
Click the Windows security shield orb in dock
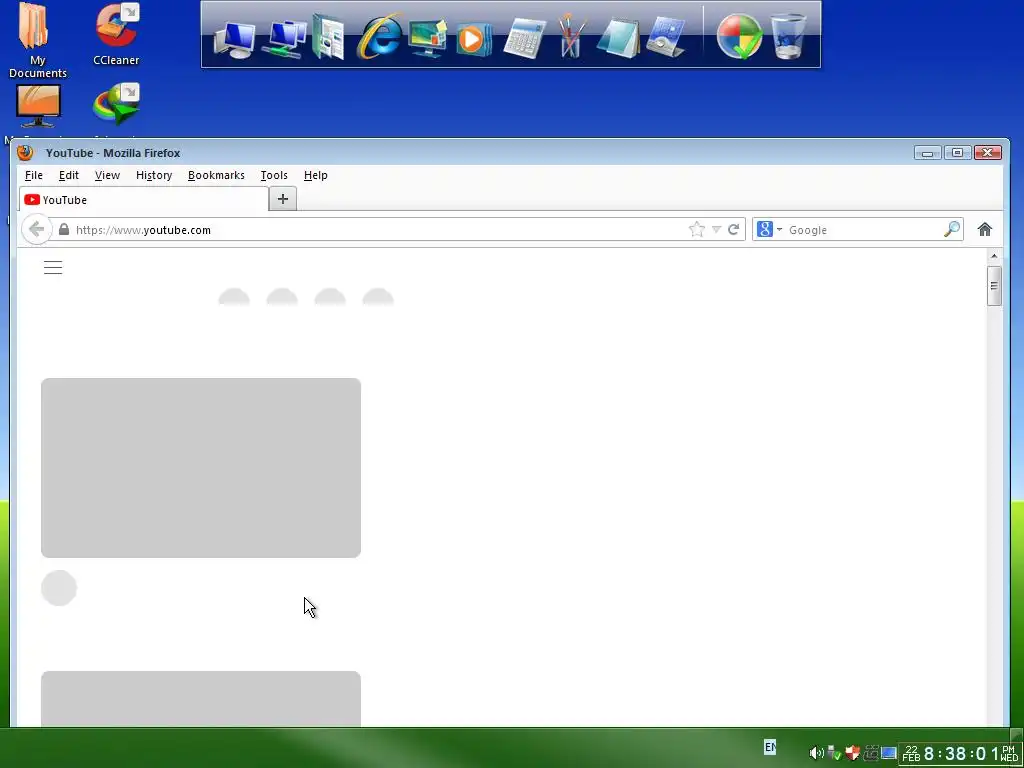(x=739, y=37)
